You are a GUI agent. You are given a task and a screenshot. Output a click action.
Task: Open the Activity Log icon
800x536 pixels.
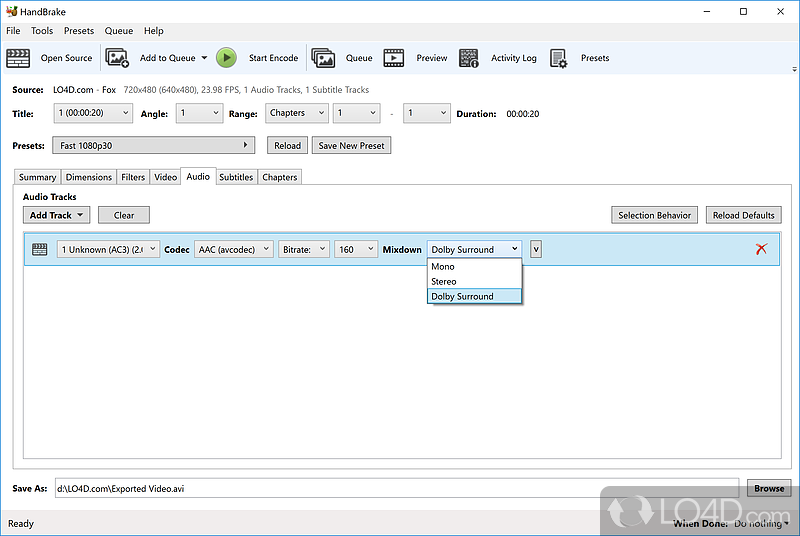[468, 58]
